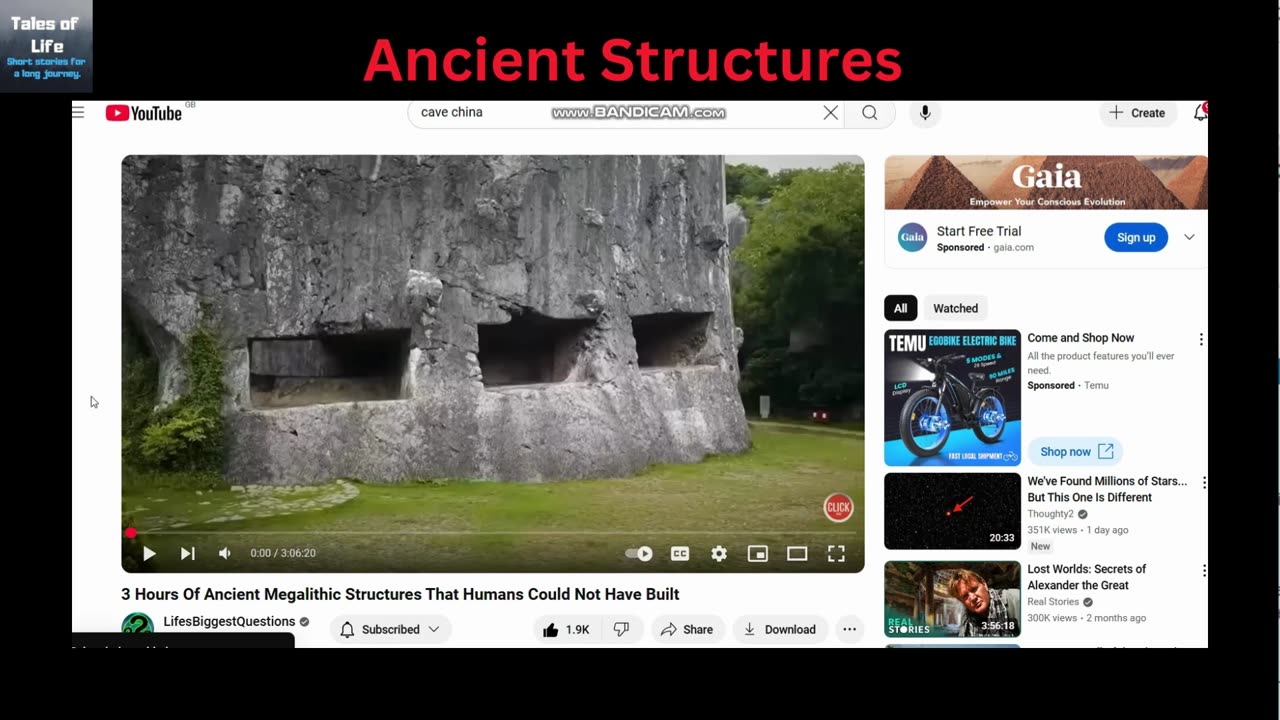Dislike the video with thumbs down
Screen dimensions: 1280x720
tap(621, 629)
